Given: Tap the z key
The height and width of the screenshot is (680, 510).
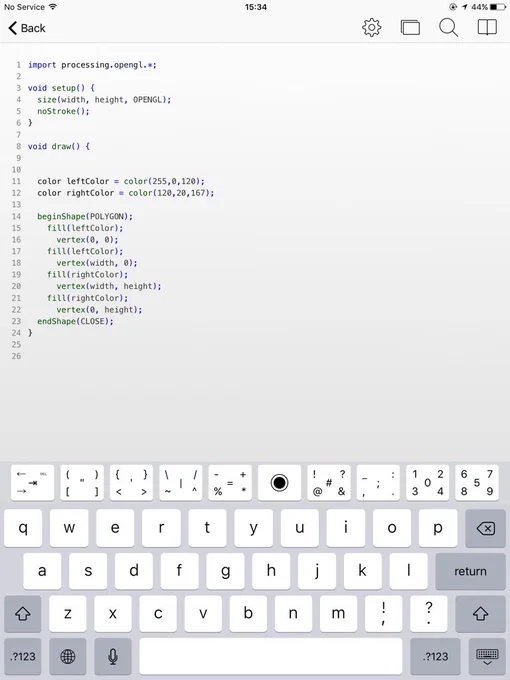Looking at the screenshot, I should (x=68, y=614).
